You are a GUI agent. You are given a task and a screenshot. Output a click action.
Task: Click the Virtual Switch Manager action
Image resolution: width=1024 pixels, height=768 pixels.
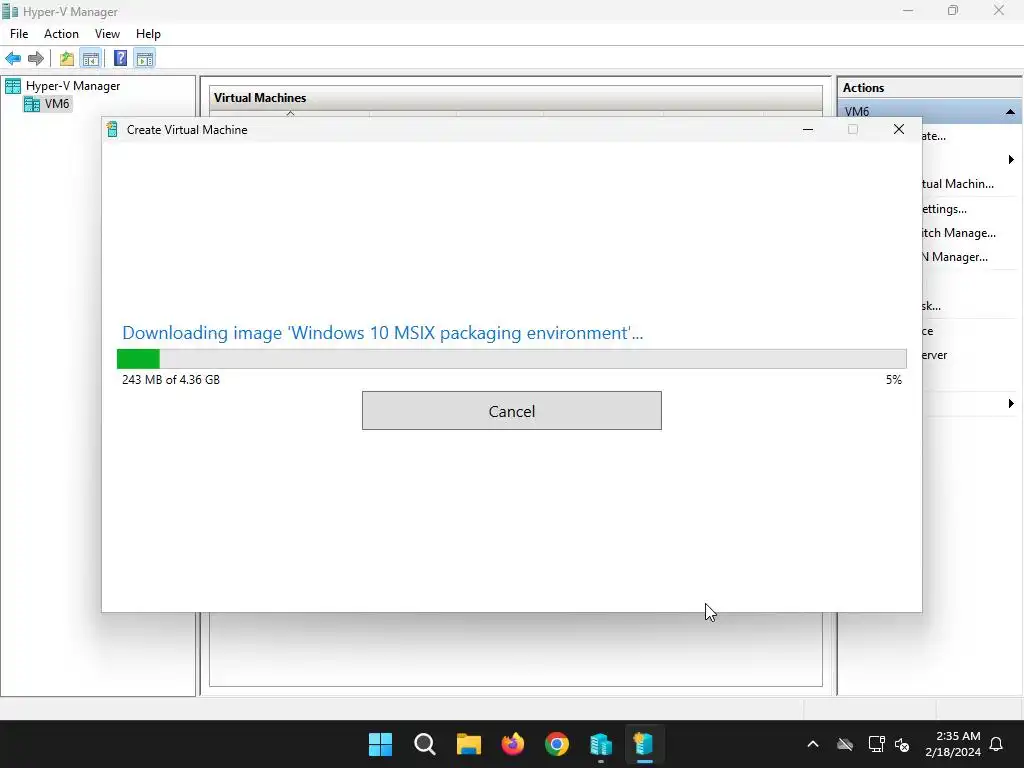coord(959,232)
